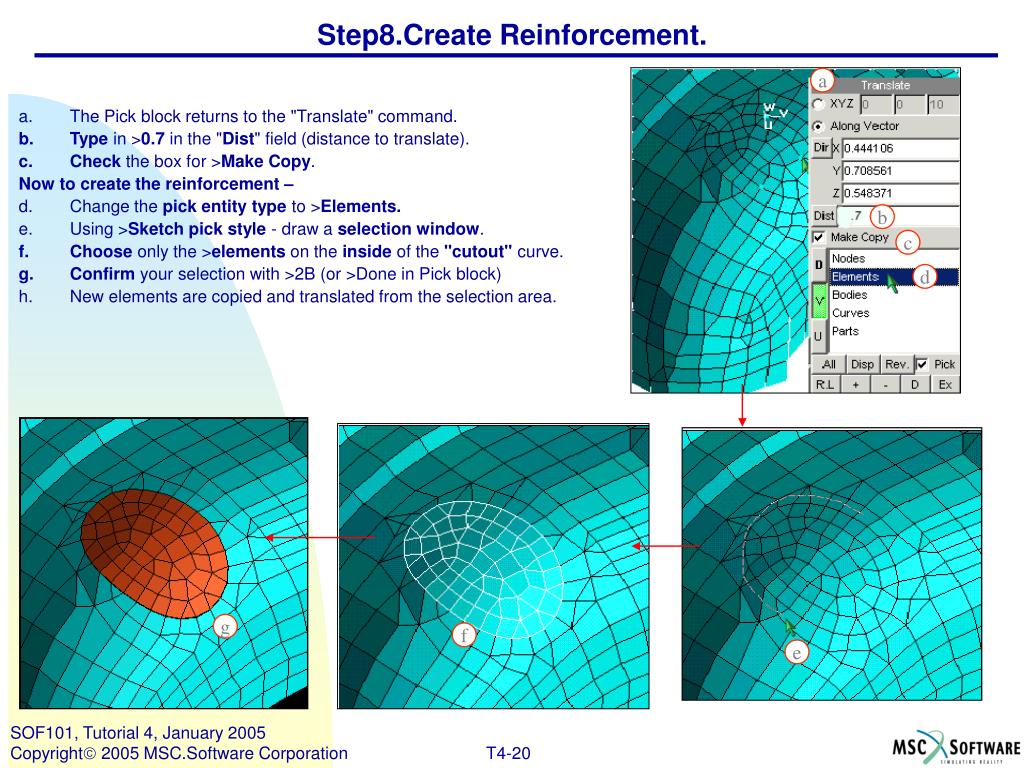Click 'SOF101, Tutorial 4, January 2005' footer text
The width and height of the screenshot is (1024, 768).
tap(138, 733)
